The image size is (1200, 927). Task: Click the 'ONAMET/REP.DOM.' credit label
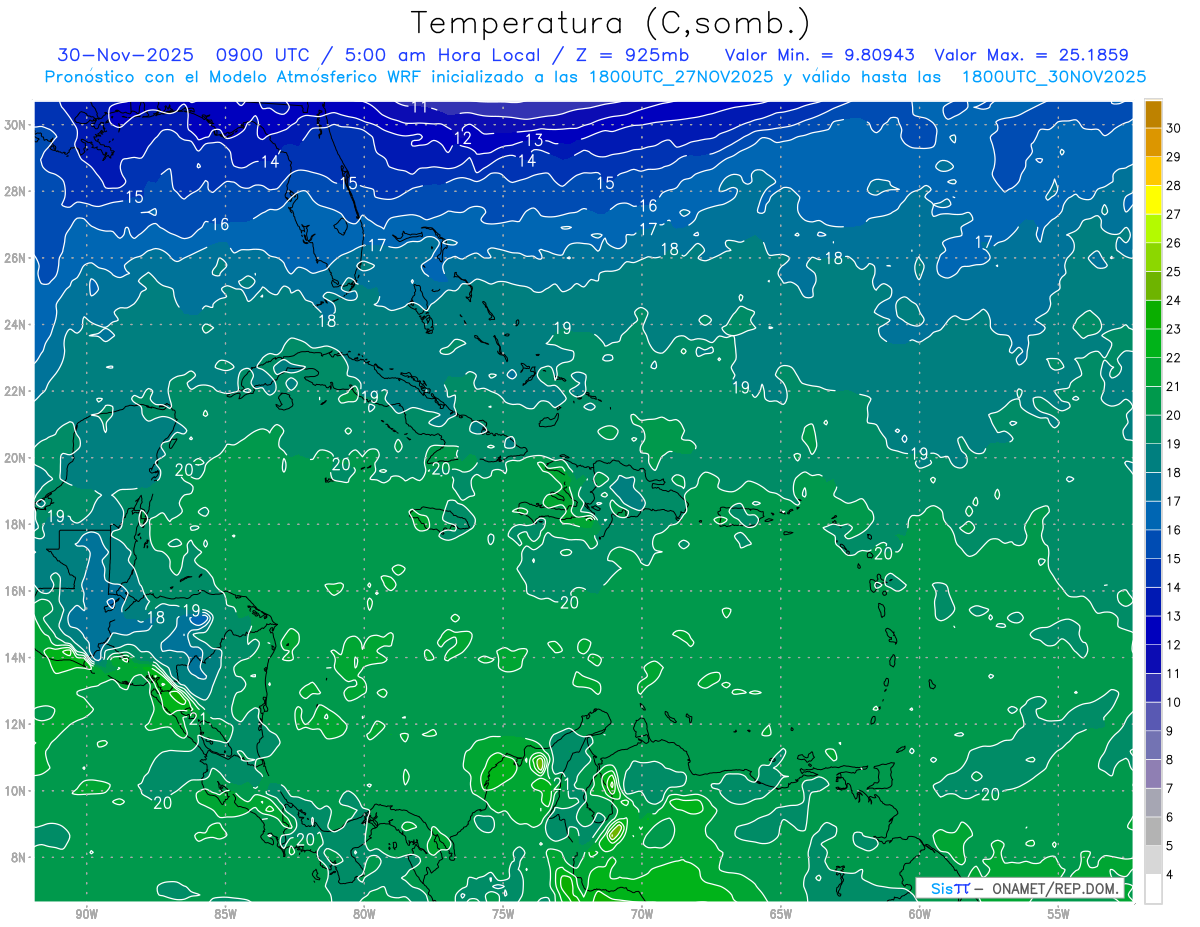pyautogui.click(x=1055, y=889)
